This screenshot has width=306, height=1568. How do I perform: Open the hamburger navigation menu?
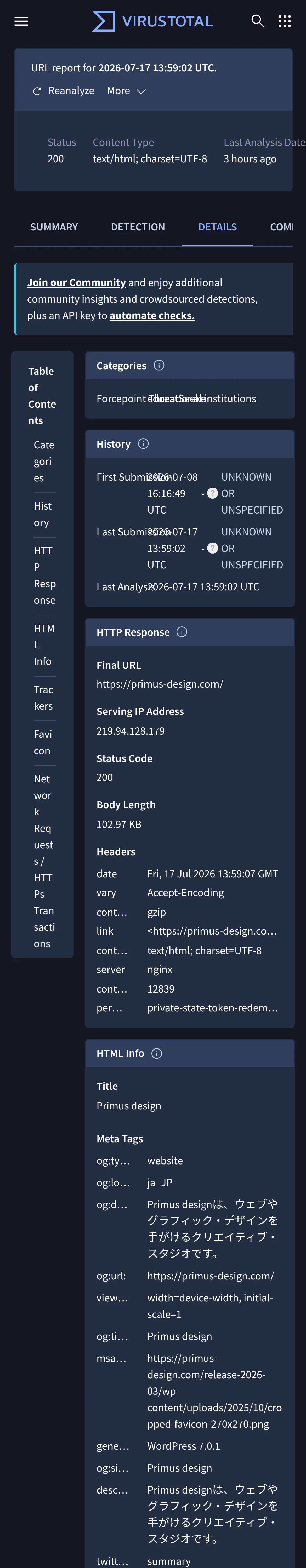click(x=21, y=21)
